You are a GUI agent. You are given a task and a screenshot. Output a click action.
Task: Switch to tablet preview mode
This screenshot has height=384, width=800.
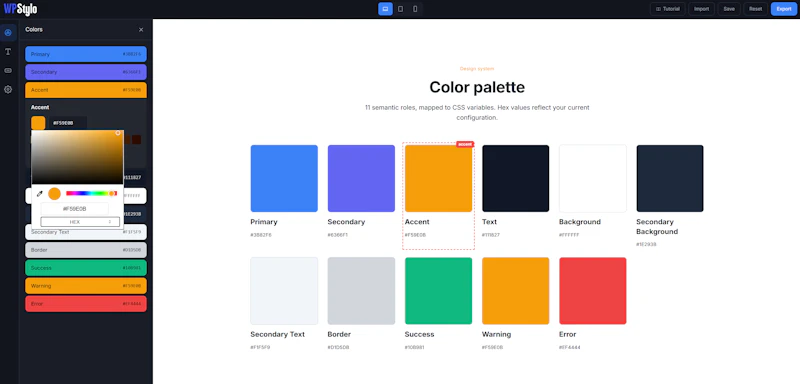[x=401, y=9]
